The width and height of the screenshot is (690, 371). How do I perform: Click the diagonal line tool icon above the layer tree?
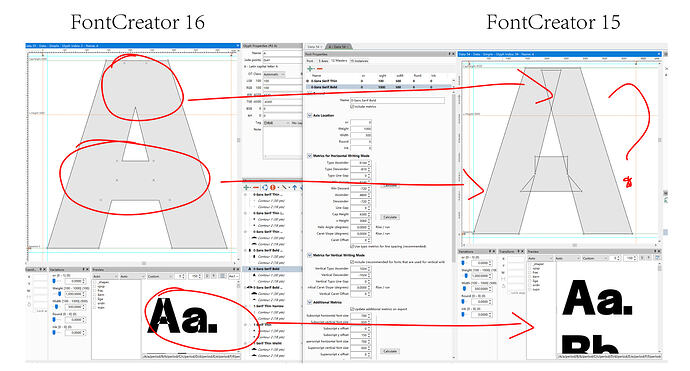click(284, 187)
